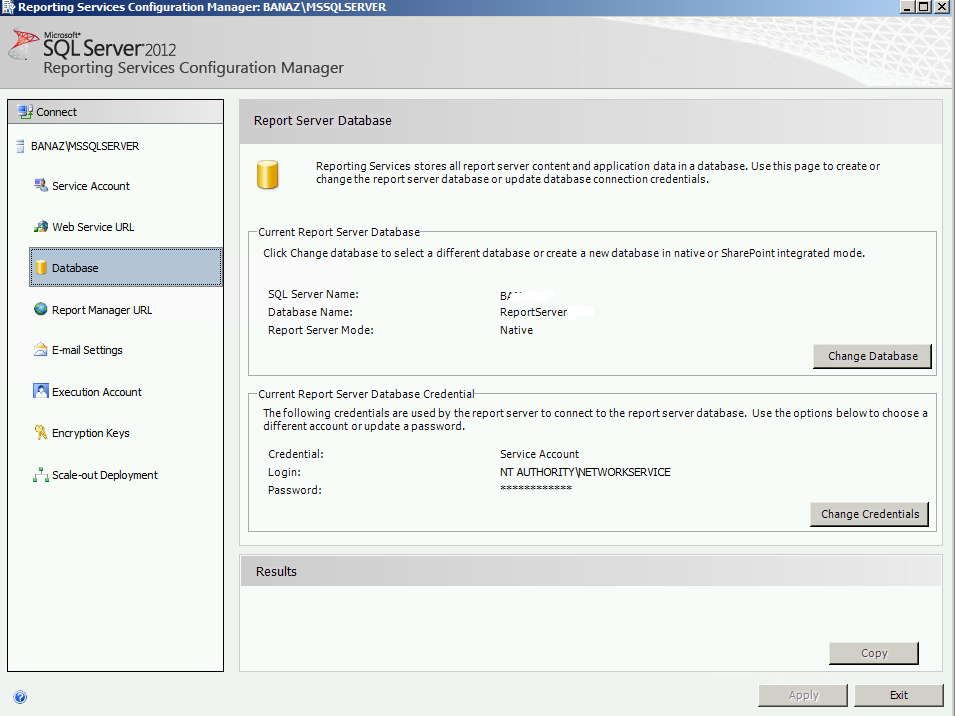Click the Current Report Server Database Credential title
The width and height of the screenshot is (955, 716).
(366, 394)
